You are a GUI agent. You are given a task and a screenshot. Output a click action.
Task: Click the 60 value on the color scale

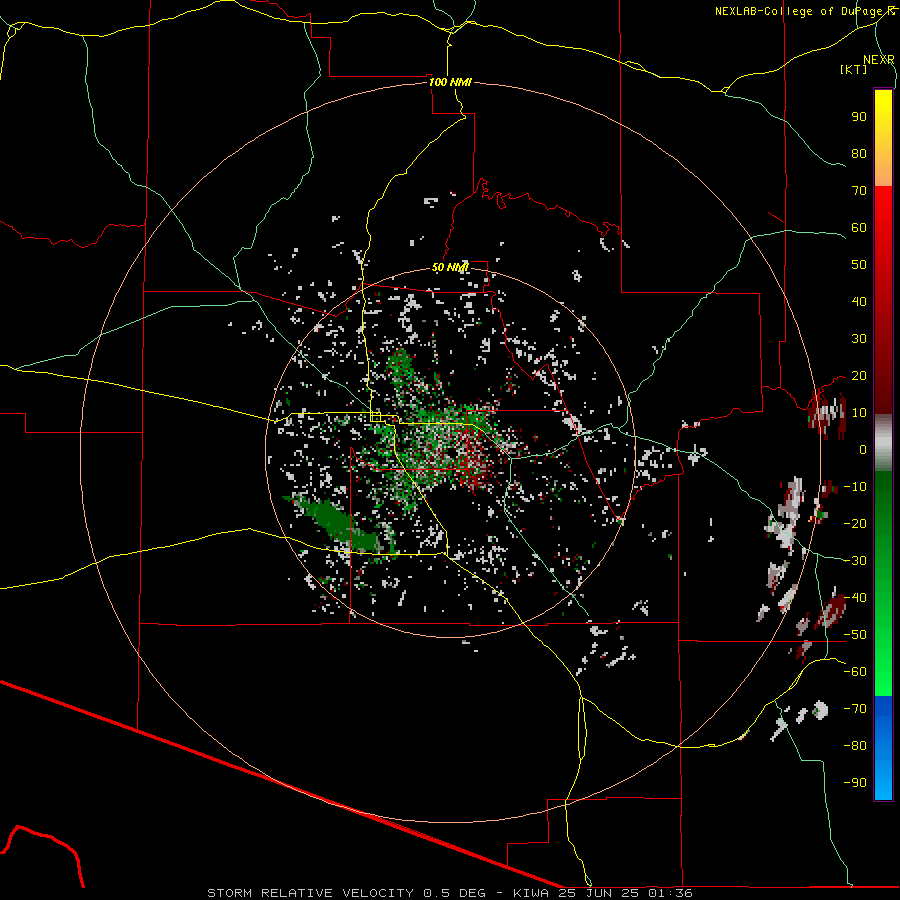click(859, 227)
